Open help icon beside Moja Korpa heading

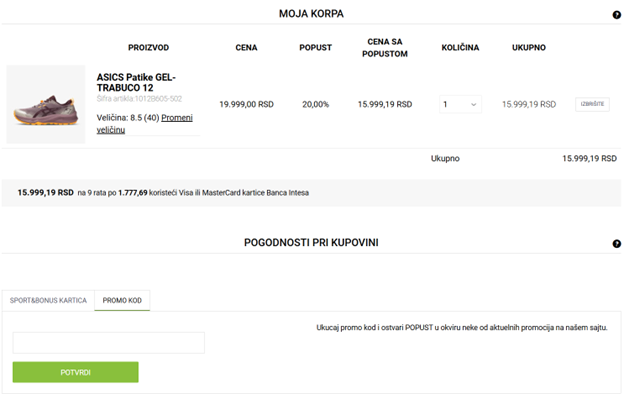[x=616, y=15]
